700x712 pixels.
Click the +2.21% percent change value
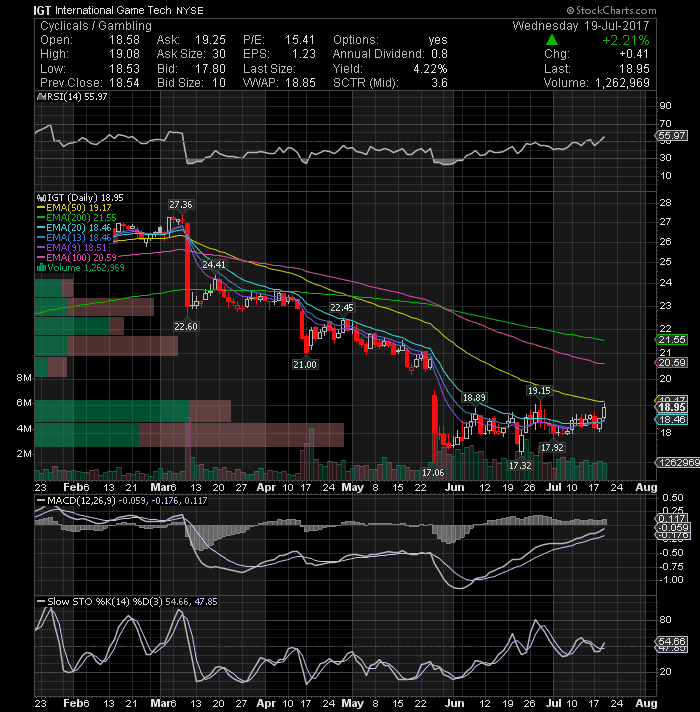tap(626, 40)
